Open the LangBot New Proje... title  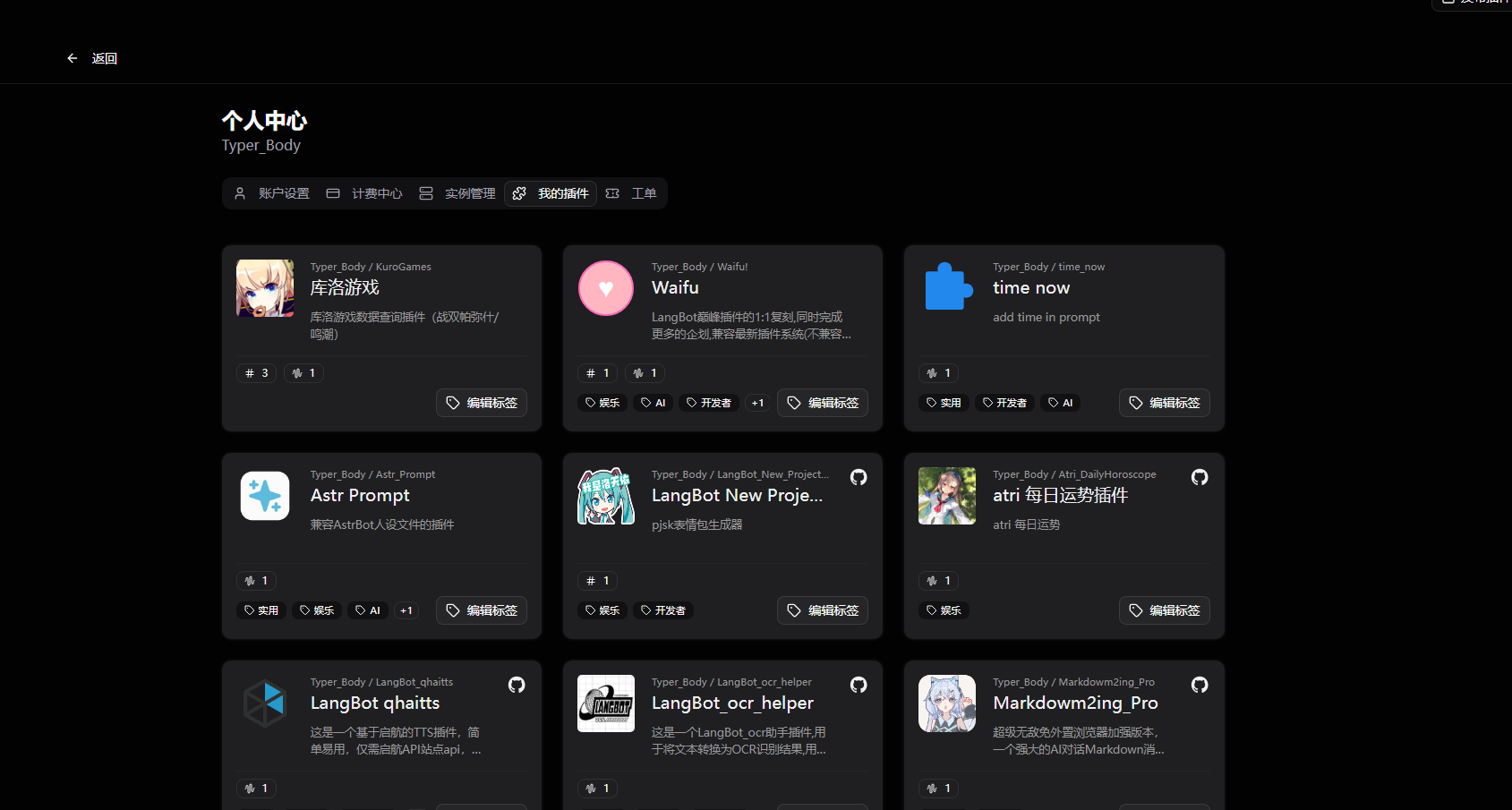(x=737, y=495)
